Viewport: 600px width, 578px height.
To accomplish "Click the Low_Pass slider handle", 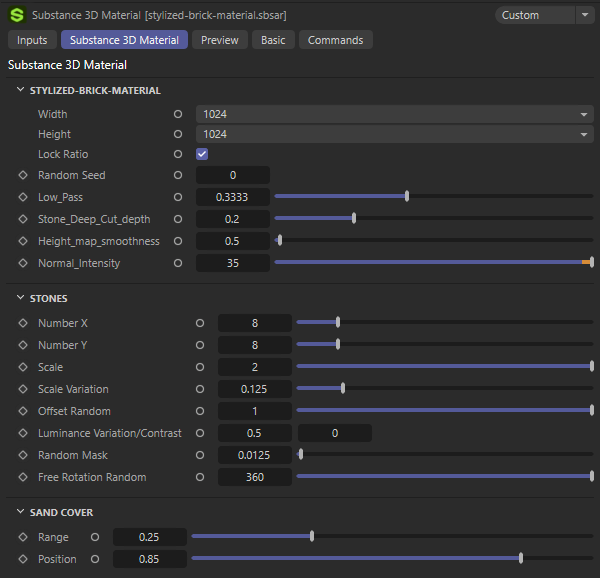I will (x=407, y=196).
